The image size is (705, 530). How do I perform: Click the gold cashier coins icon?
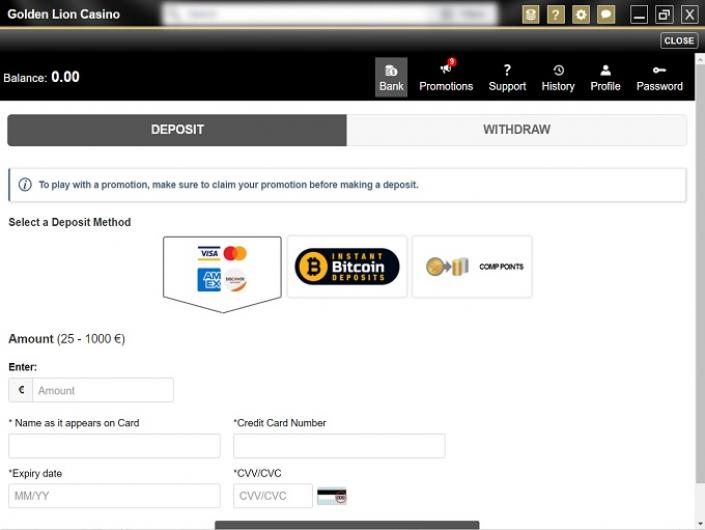531,15
